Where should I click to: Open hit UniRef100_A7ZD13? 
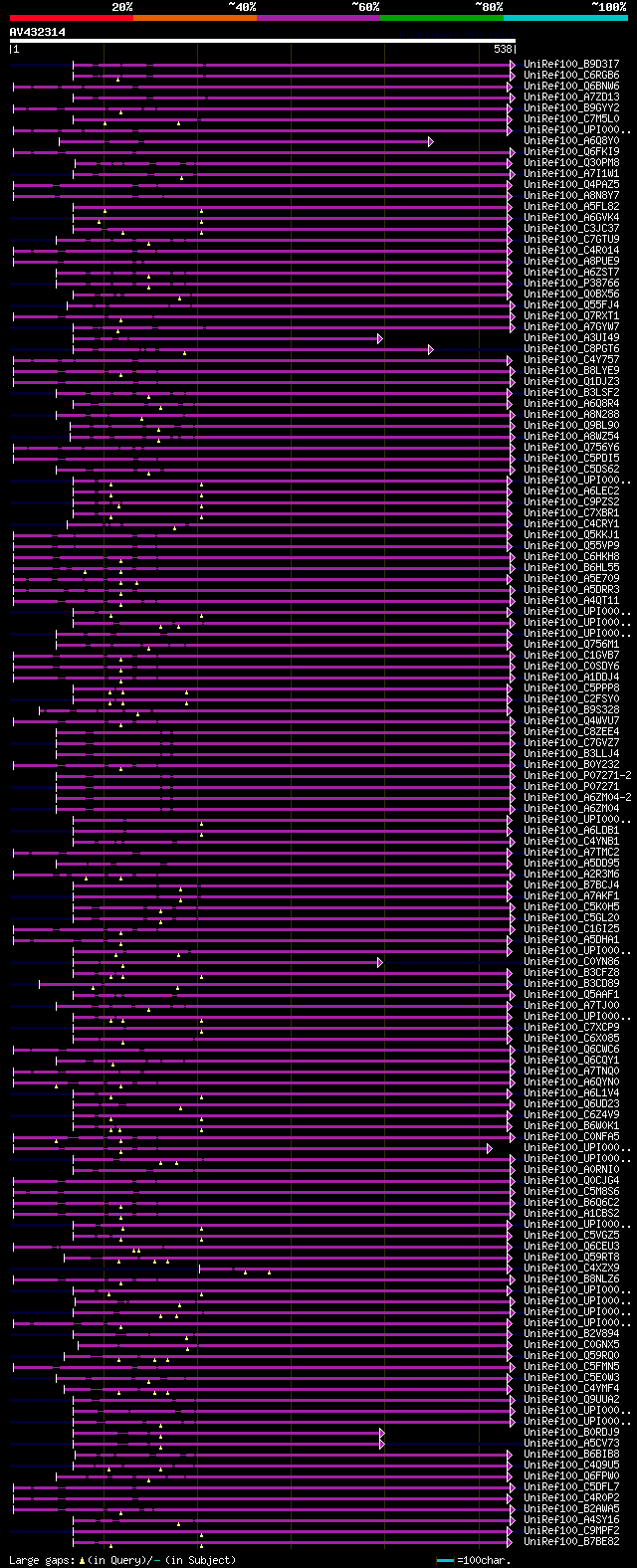coord(571,97)
